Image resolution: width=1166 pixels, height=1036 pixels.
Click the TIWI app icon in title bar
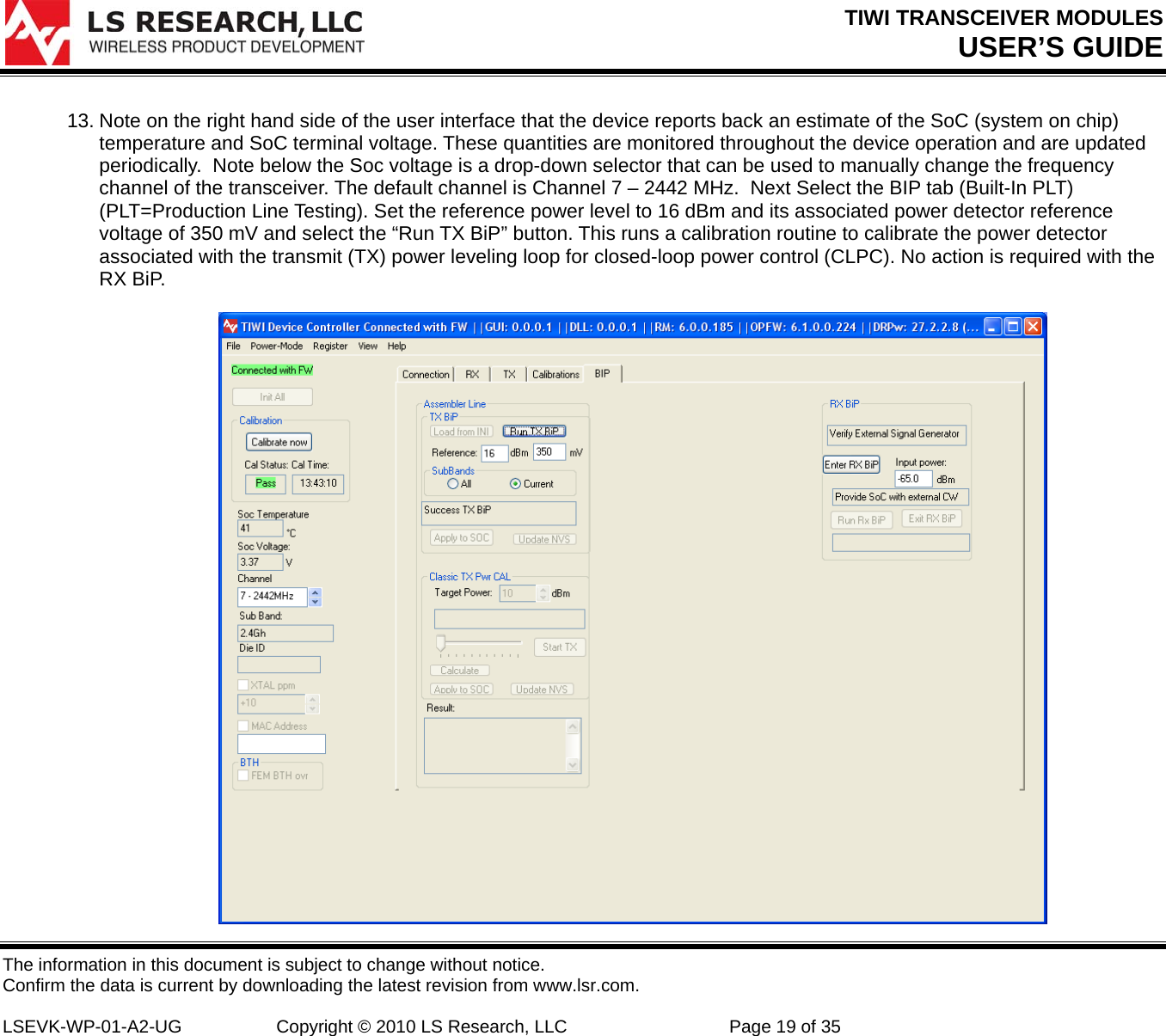[x=230, y=327]
